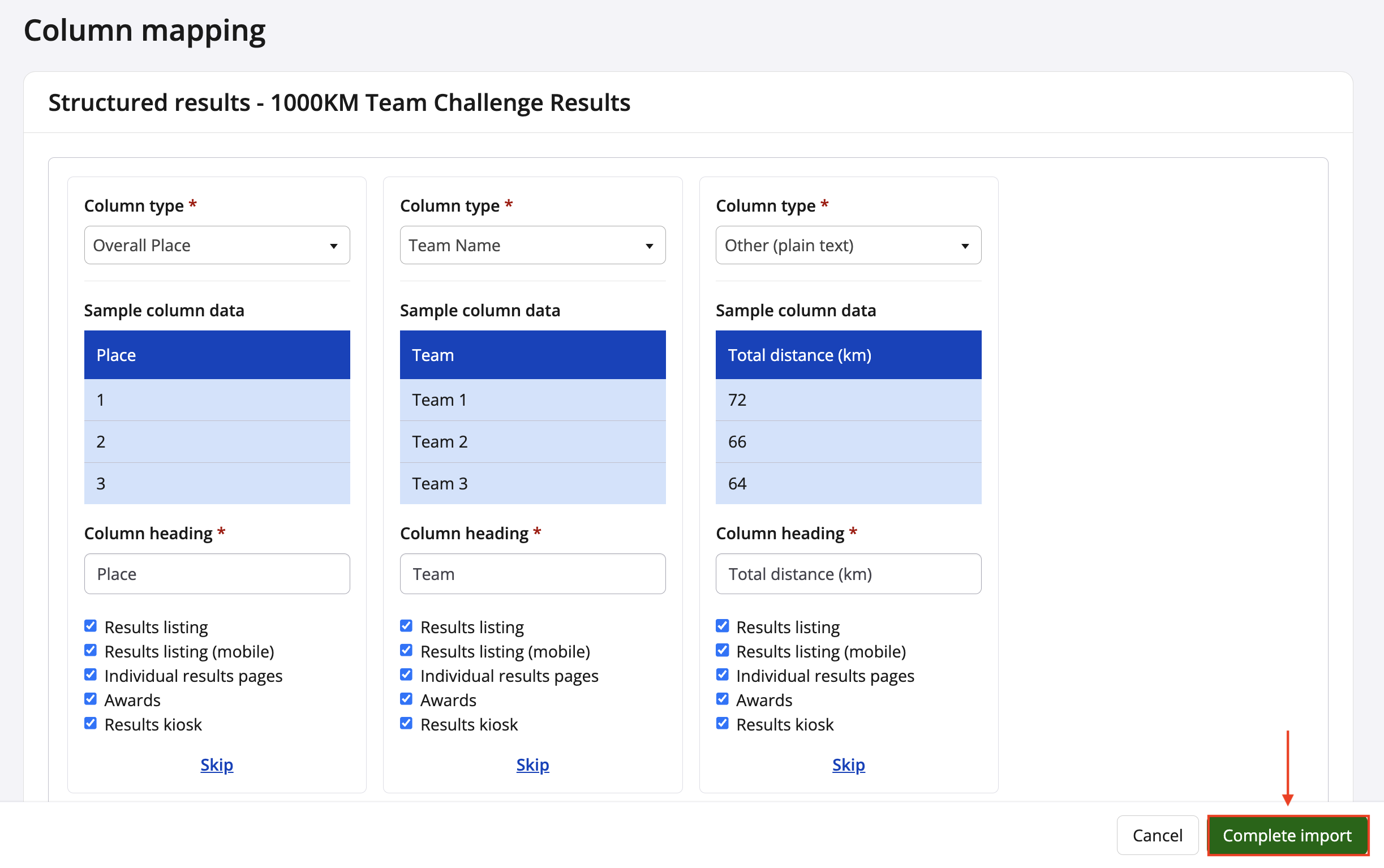Screen dimensions: 1384x868
Task: Focus the Total distance (km) heading input
Action: pyautogui.click(x=848, y=574)
